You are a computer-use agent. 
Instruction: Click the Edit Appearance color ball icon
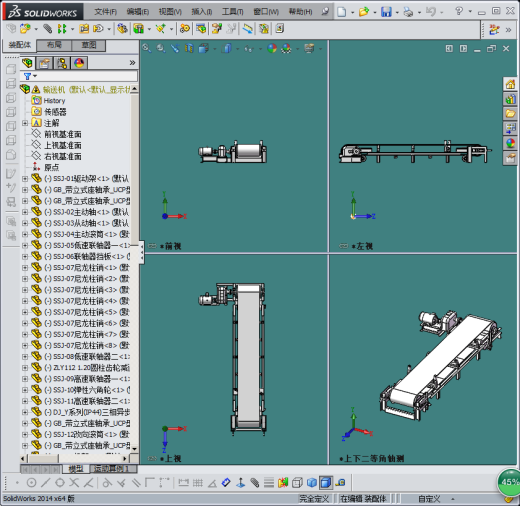272,49
